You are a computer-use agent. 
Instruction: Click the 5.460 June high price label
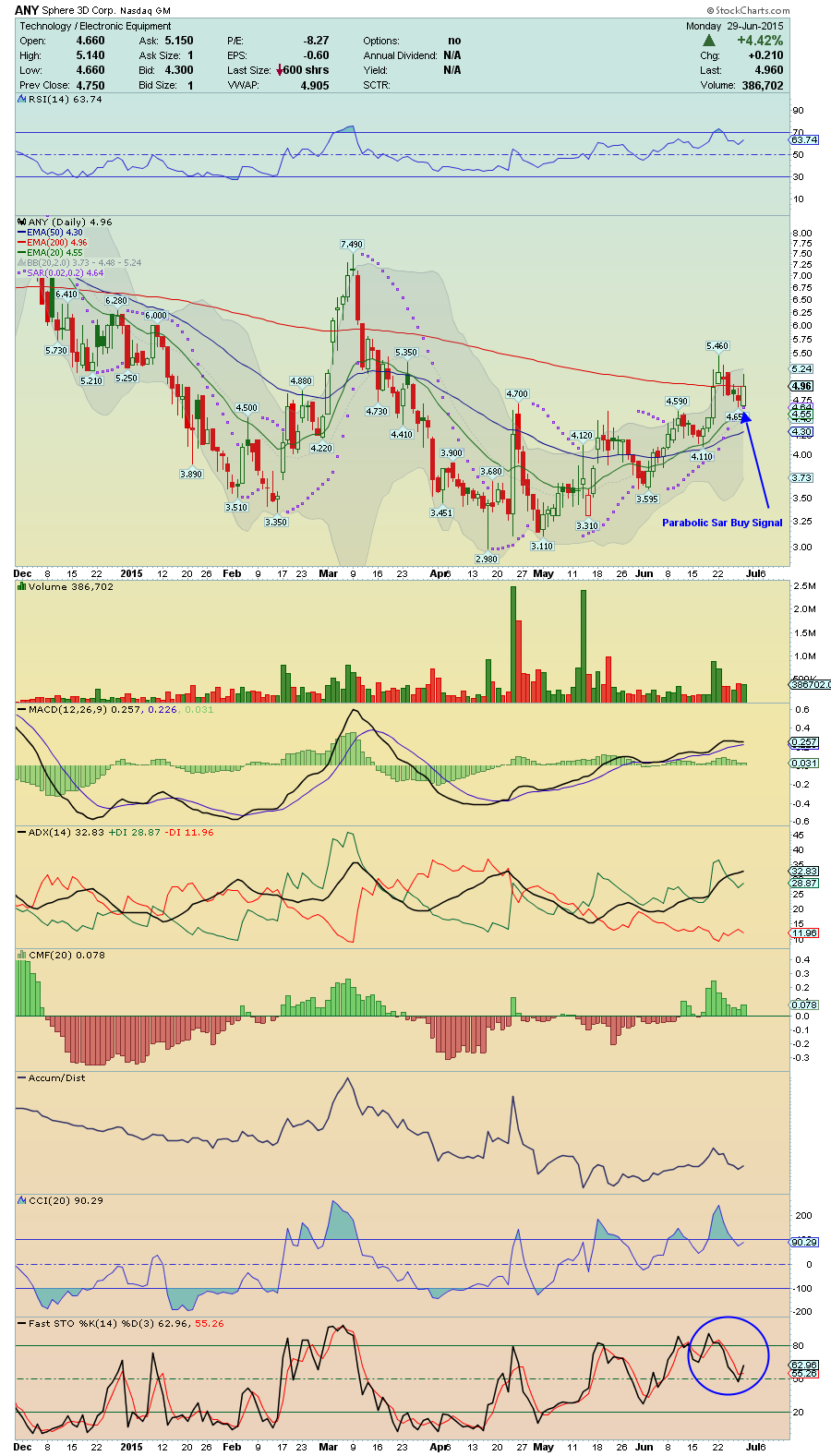717,346
